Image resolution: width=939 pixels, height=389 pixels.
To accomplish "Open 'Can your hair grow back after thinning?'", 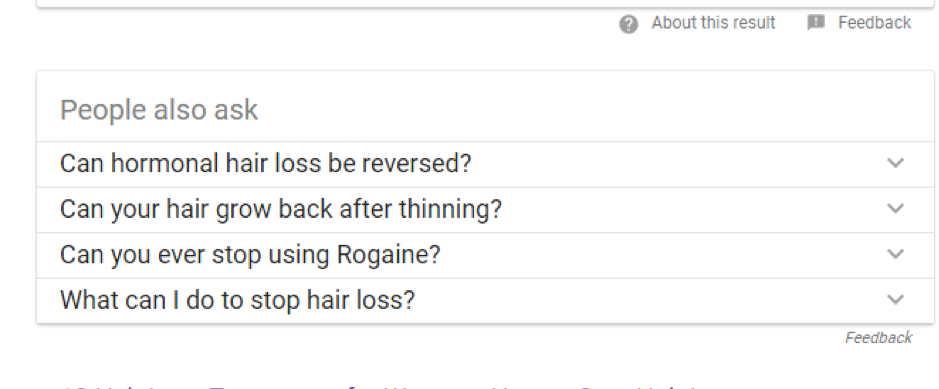I will [x=477, y=209].
